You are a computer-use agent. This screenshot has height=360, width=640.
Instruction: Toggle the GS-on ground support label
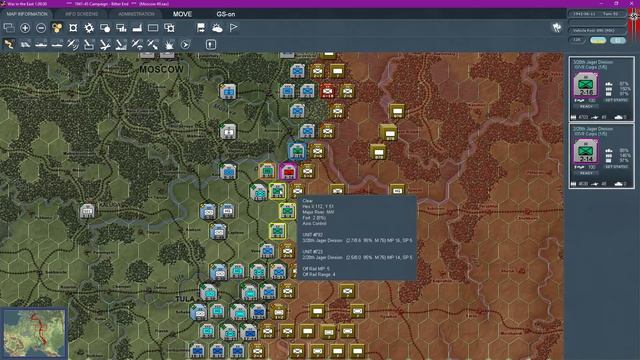pos(226,14)
